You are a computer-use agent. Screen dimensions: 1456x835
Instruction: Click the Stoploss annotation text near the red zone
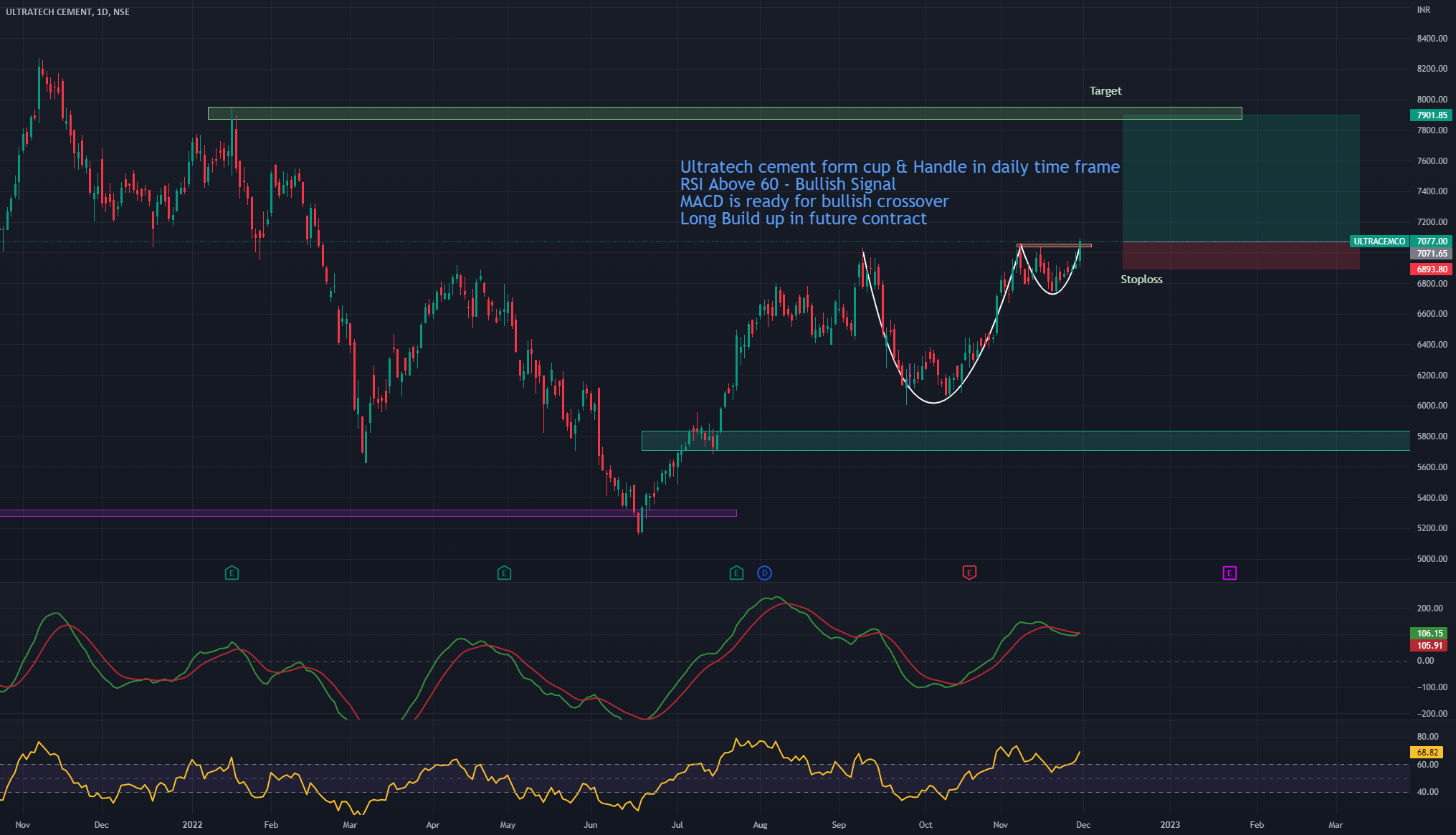(x=1141, y=280)
